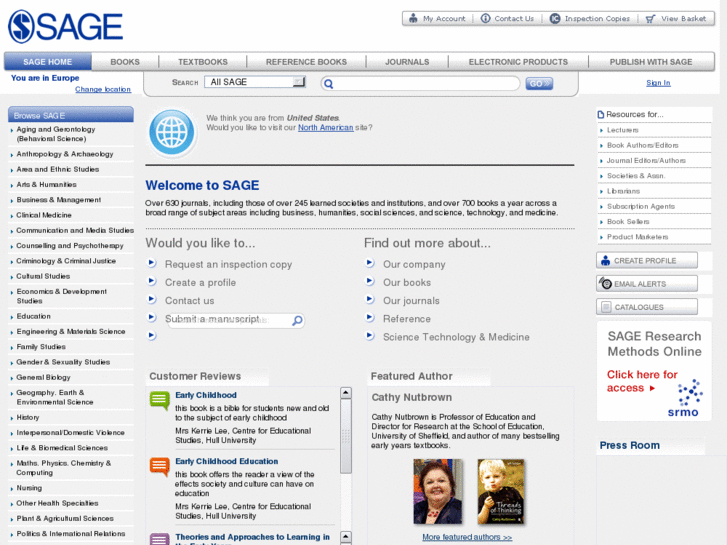Click the SAGE logo
Screen dimensions: 727x545
click(x=65, y=28)
